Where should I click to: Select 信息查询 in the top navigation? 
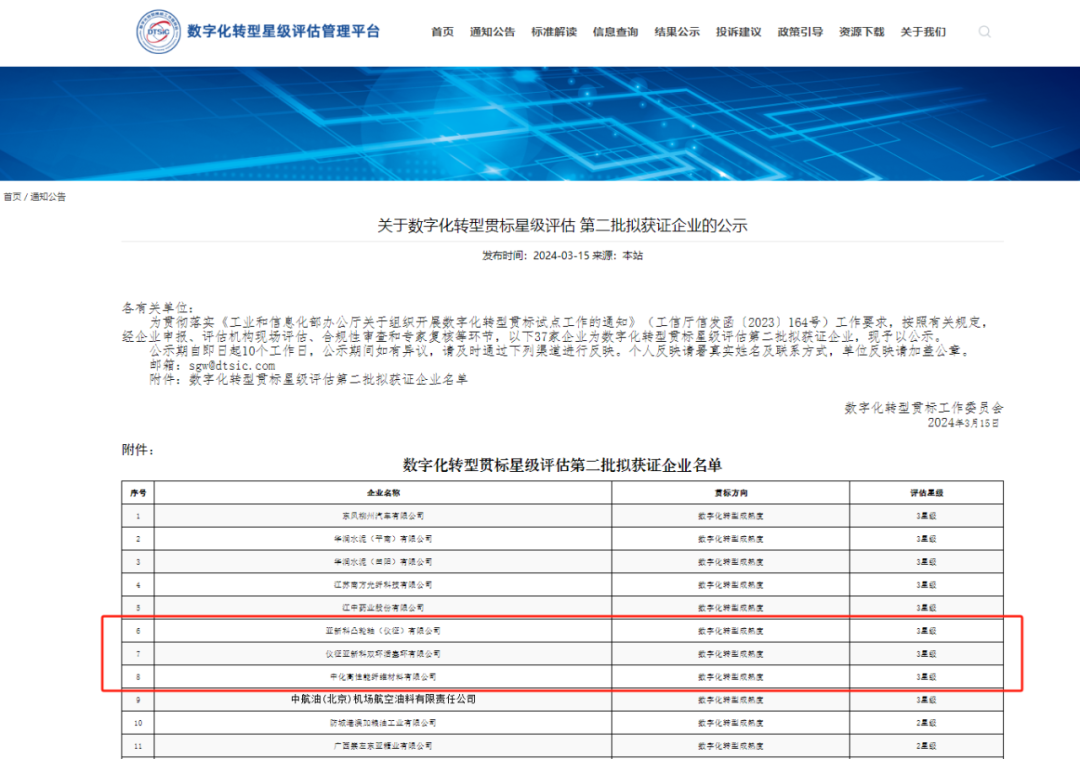[615, 32]
